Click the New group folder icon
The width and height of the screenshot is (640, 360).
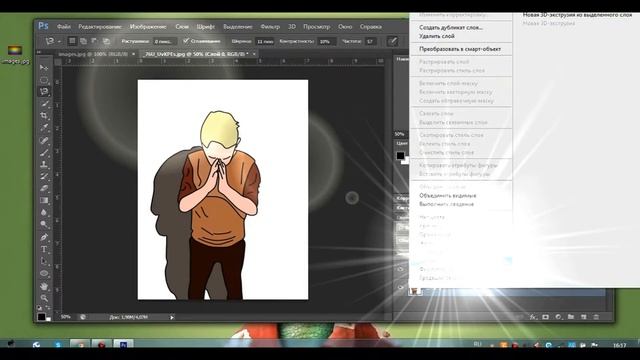click(x=571, y=317)
